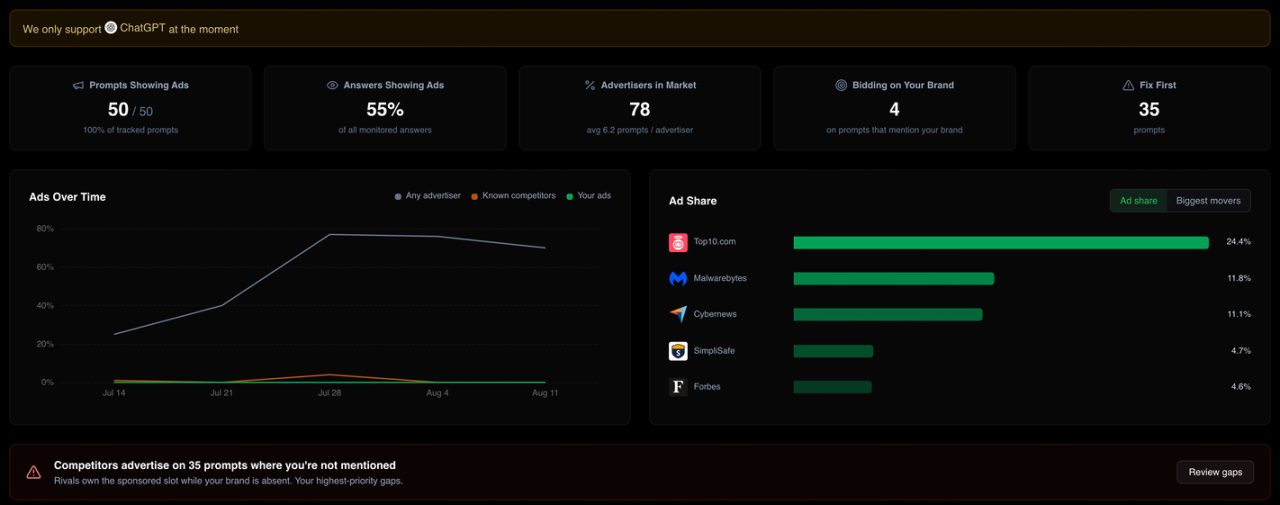Viewport: 1280px width, 505px height.
Task: Click the 11.1% share value for Cybernews
Action: tap(1239, 314)
